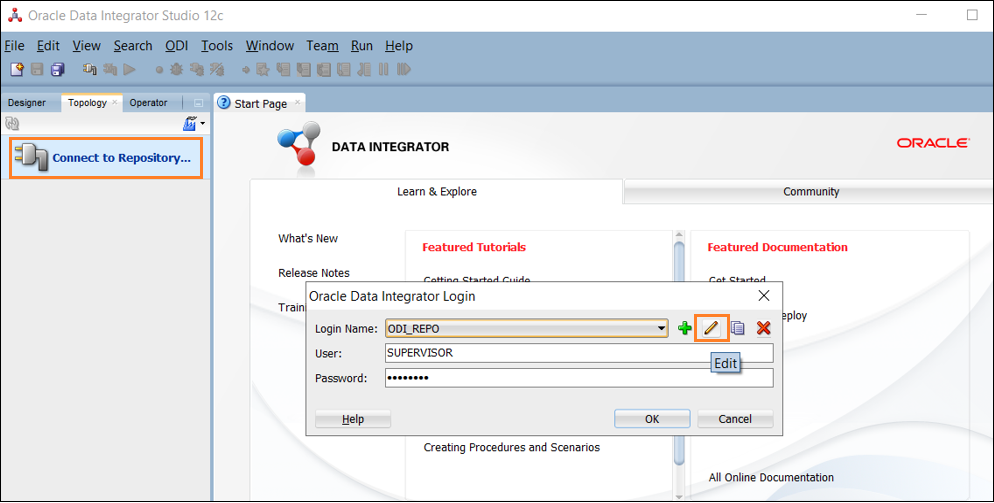
Task: Click the pencil Edit login icon
Action: click(711, 328)
